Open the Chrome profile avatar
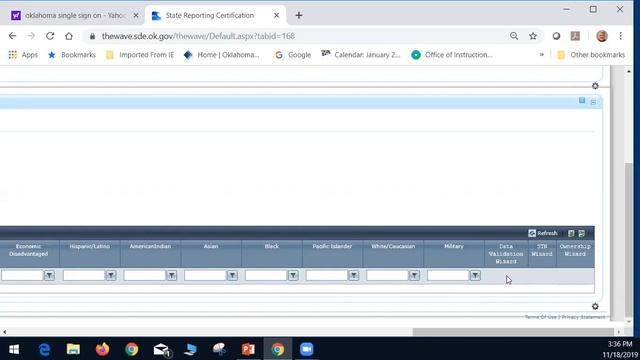 (602, 36)
